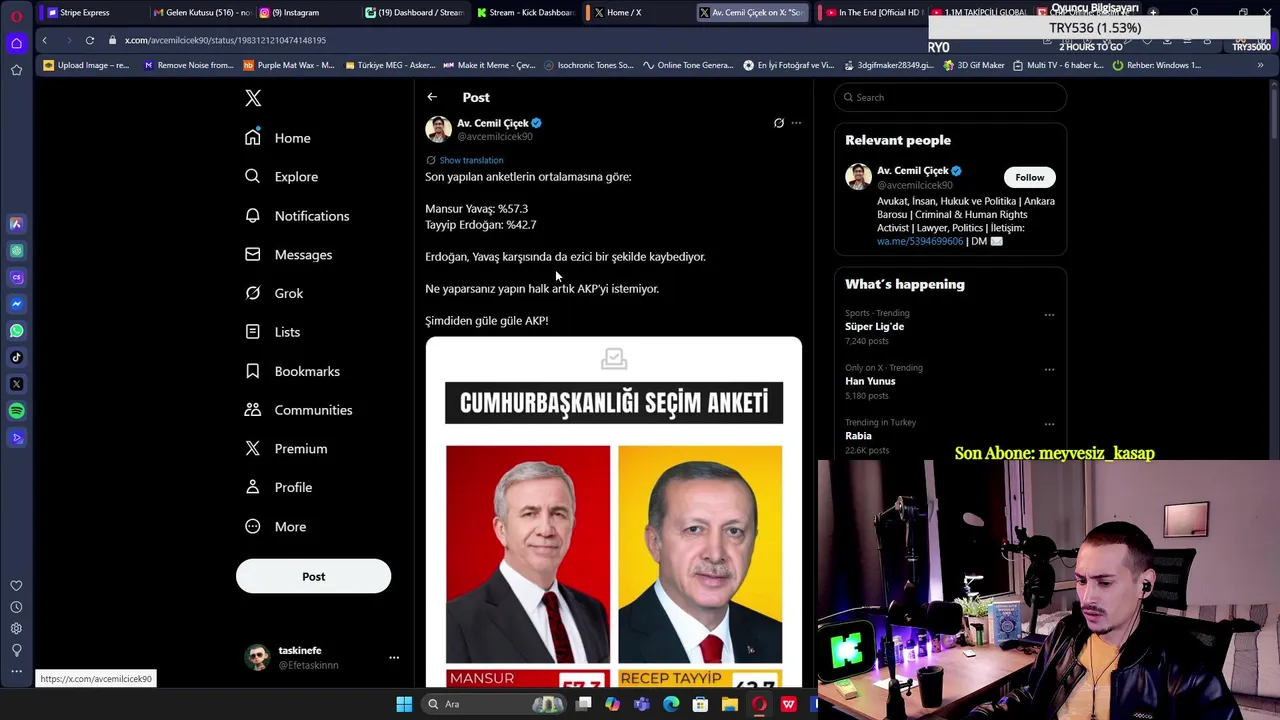Click the white Post compose button
The width and height of the screenshot is (1280, 720).
tap(313, 576)
